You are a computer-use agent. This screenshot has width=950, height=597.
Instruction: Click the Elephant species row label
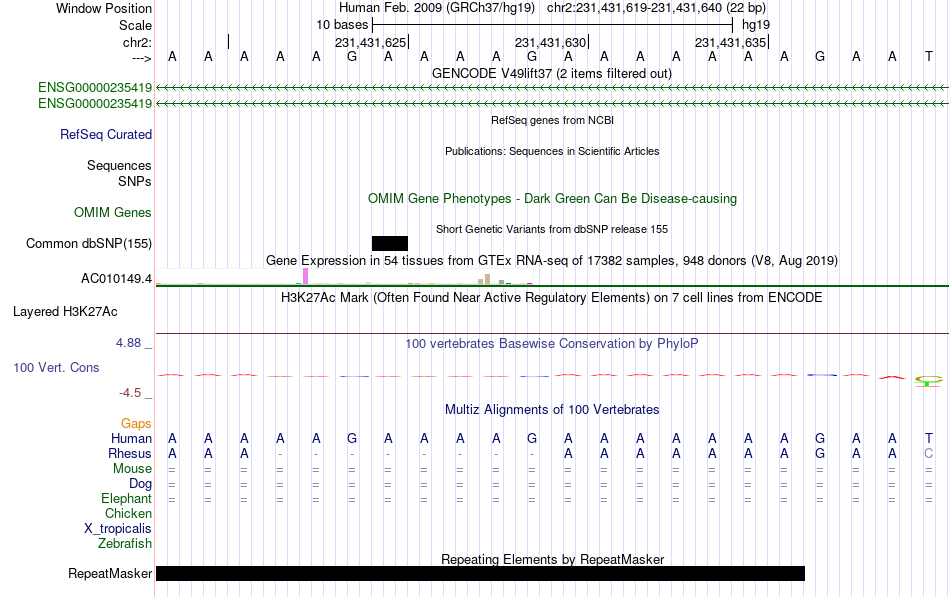point(127,499)
